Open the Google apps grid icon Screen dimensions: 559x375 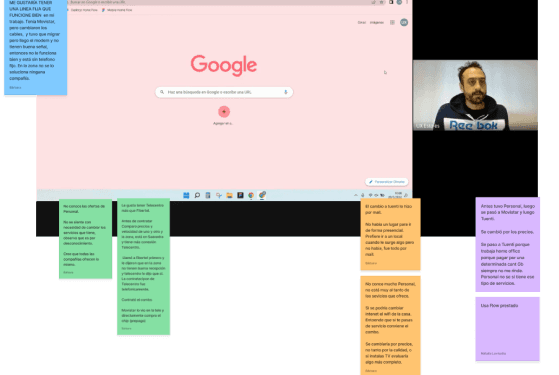[392, 22]
